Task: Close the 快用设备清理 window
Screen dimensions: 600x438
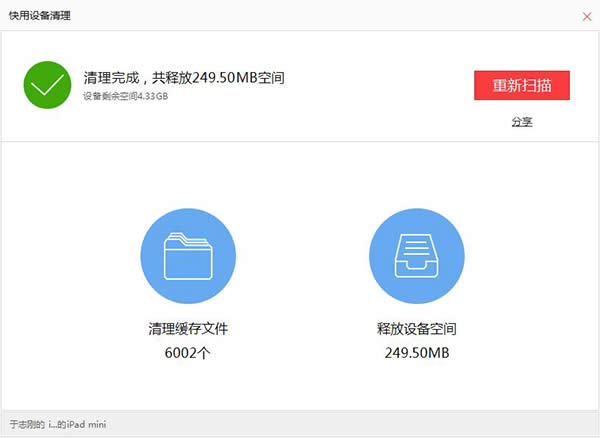Action: tap(586, 16)
